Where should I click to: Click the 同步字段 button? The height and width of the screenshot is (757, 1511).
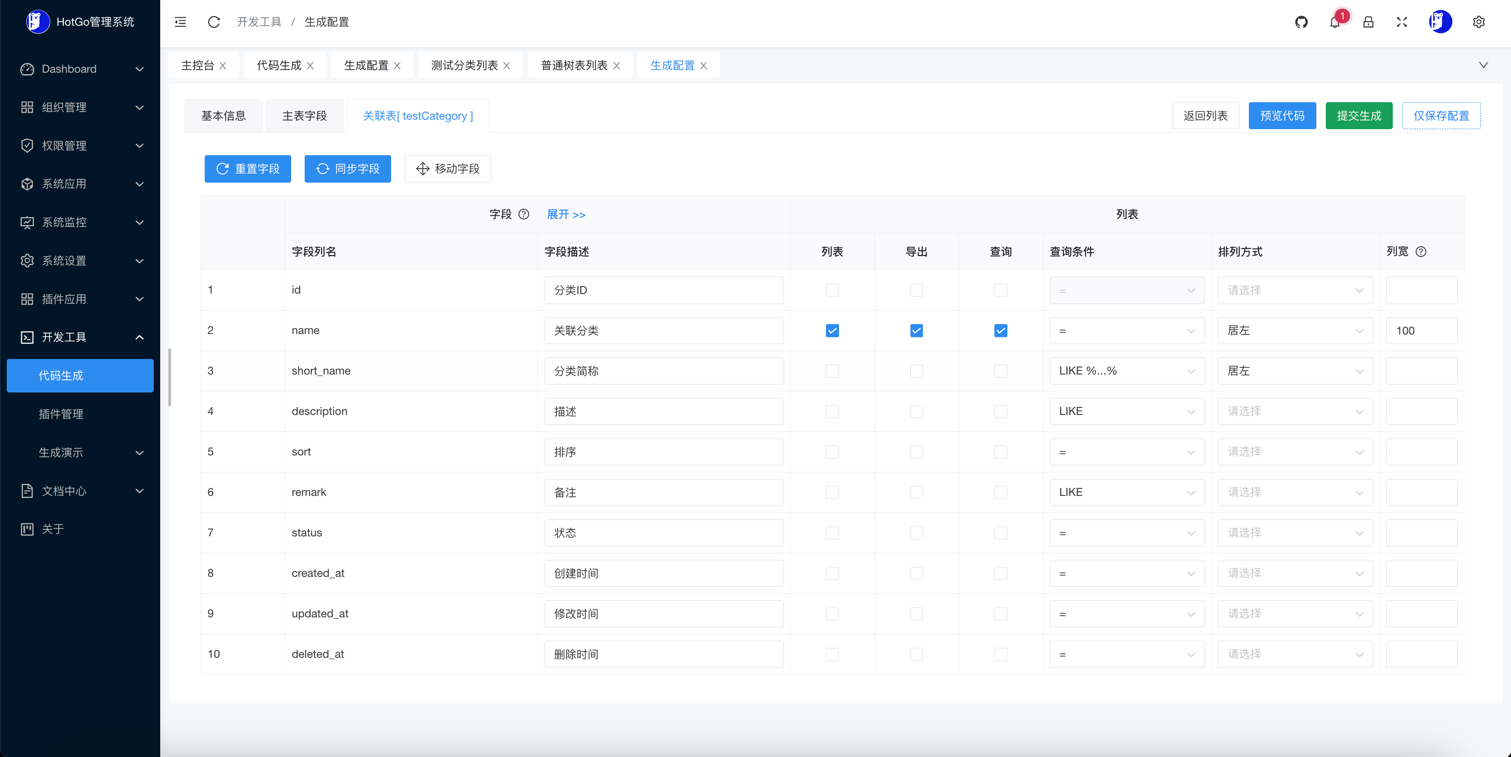click(347, 169)
